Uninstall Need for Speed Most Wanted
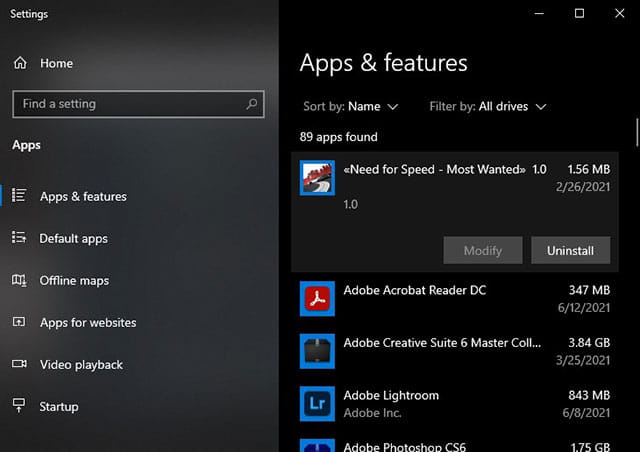The image size is (640, 452). (570, 250)
